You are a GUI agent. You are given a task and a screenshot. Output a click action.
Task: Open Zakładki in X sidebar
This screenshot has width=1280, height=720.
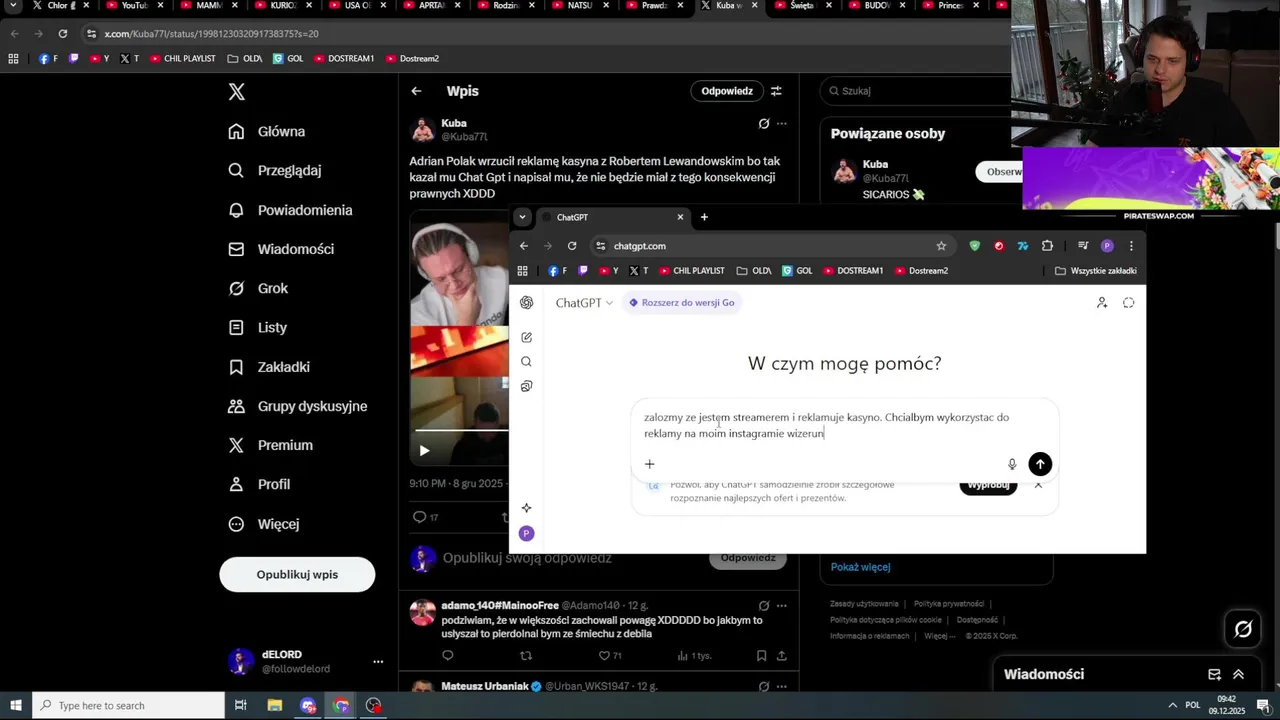click(x=269, y=367)
